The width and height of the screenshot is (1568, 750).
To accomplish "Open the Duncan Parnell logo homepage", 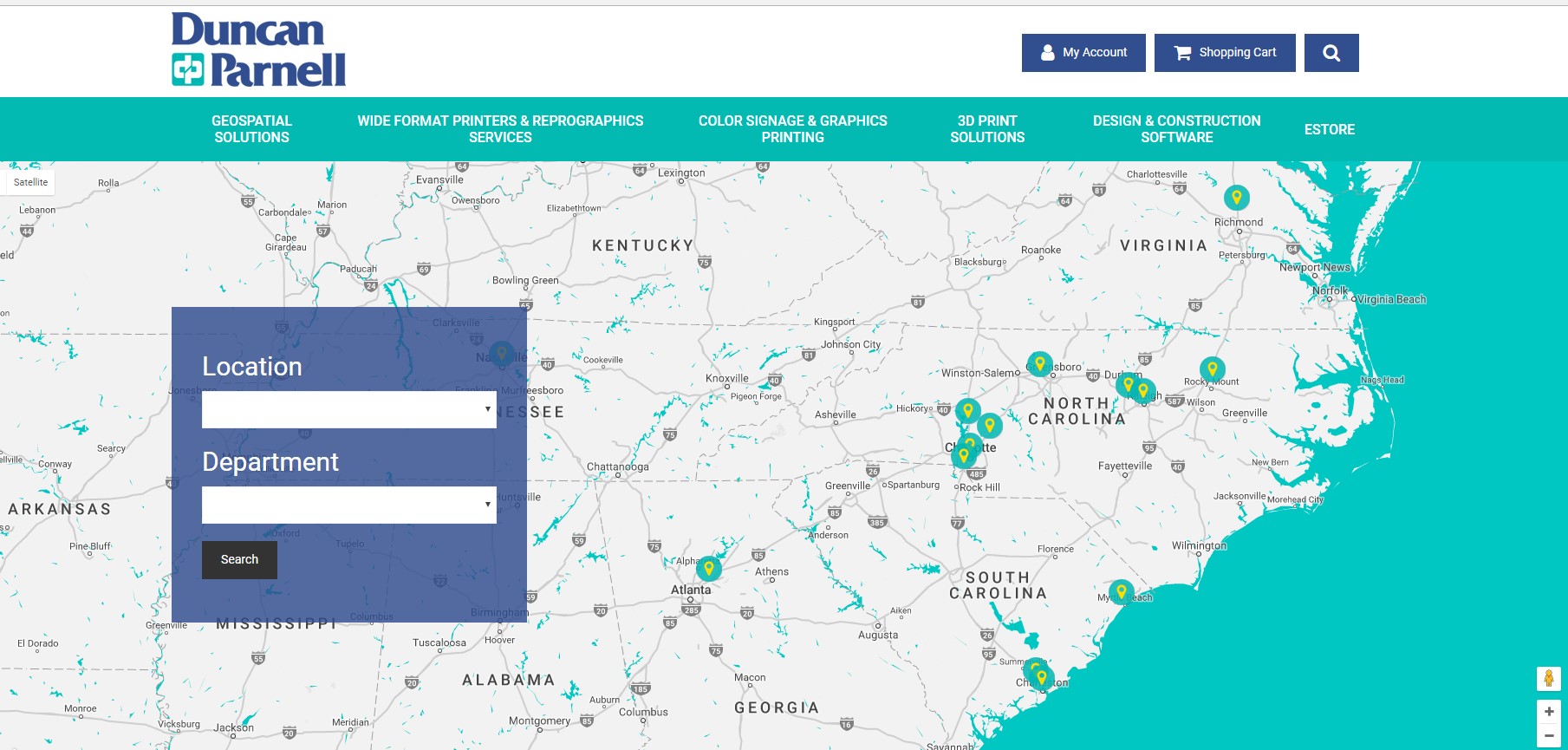I will pyautogui.click(x=258, y=49).
